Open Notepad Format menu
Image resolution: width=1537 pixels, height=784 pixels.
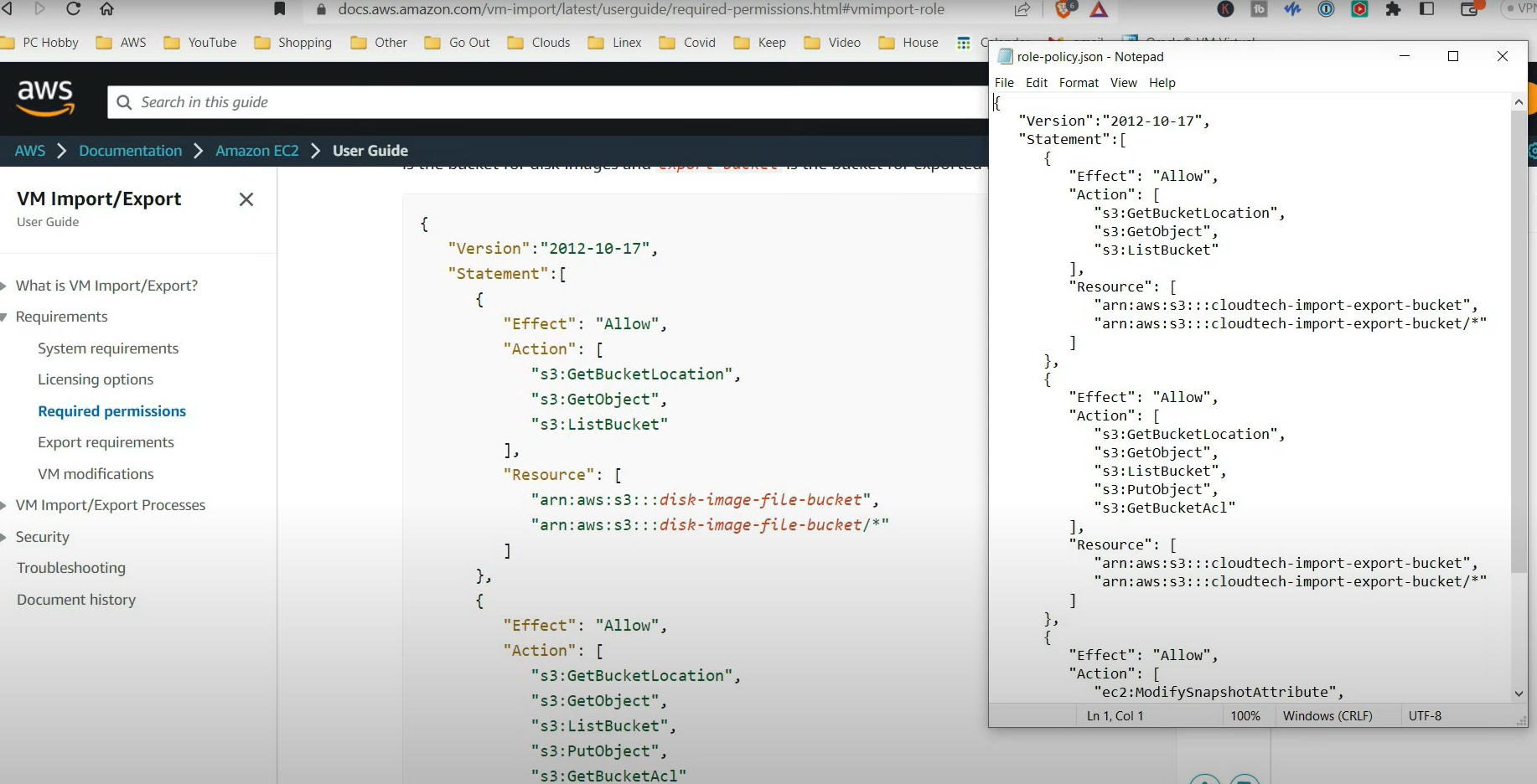click(1079, 83)
